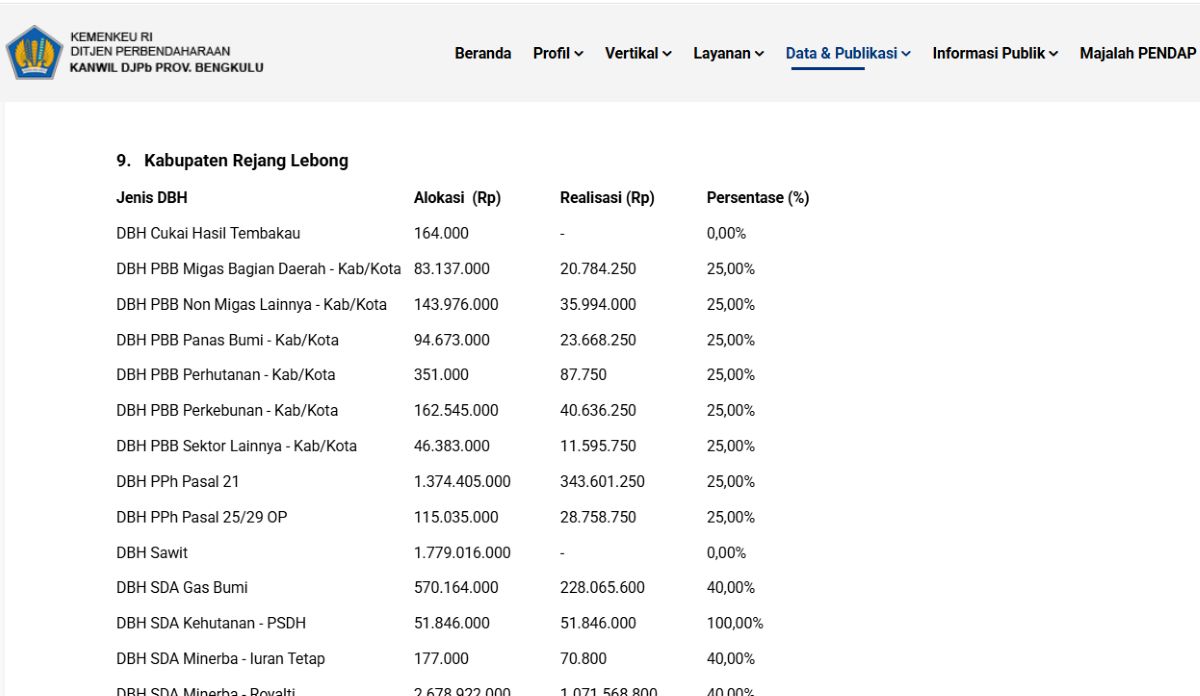Viewport: 1200px width, 696px height.
Task: Expand the Profil dropdown menu
Action: [x=558, y=53]
